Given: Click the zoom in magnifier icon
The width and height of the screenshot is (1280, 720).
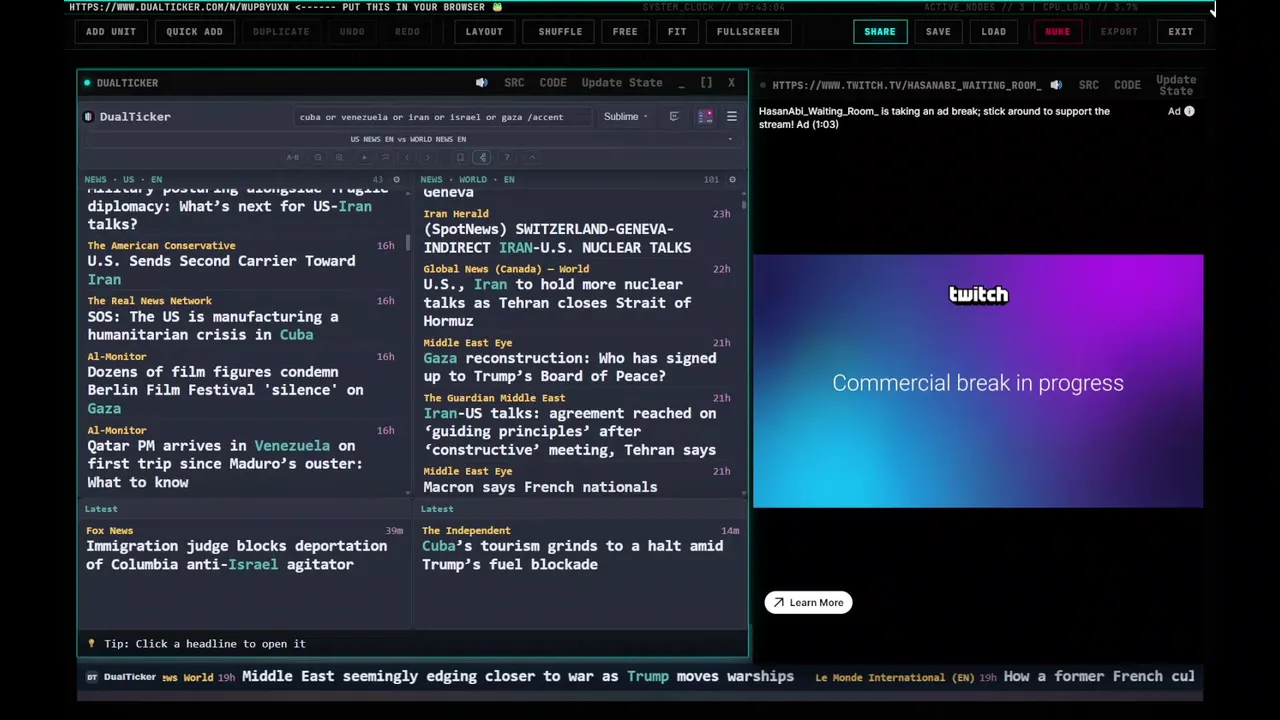Looking at the screenshot, I should [x=339, y=157].
